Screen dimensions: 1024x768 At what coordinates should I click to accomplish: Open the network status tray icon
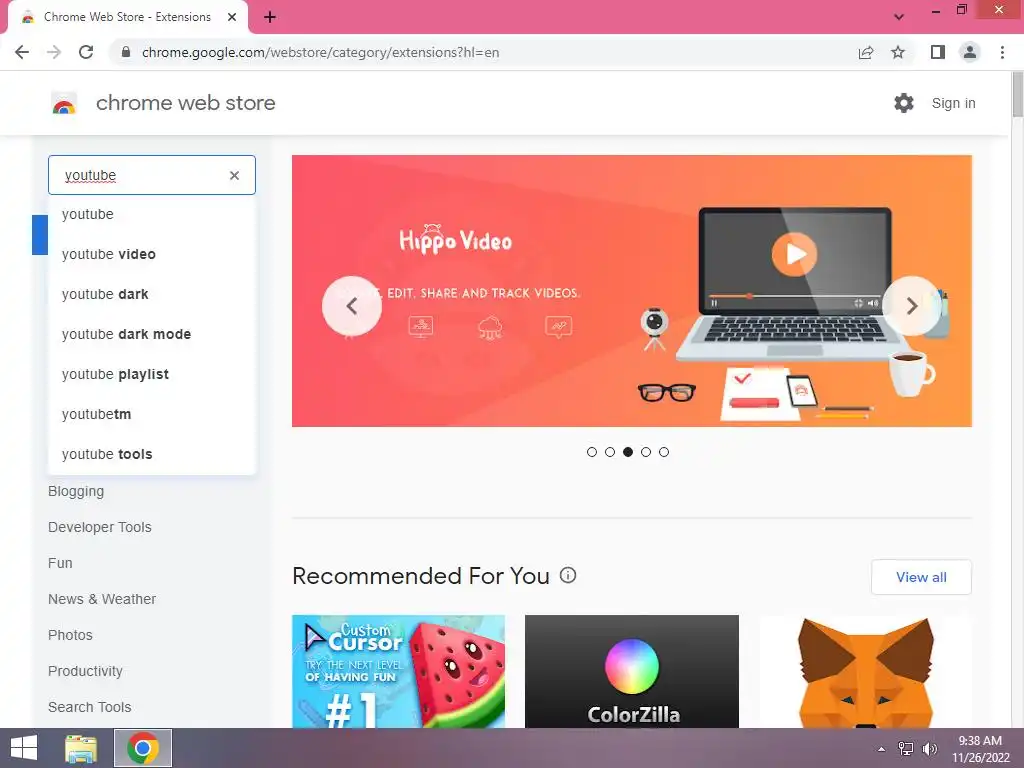[906, 749]
